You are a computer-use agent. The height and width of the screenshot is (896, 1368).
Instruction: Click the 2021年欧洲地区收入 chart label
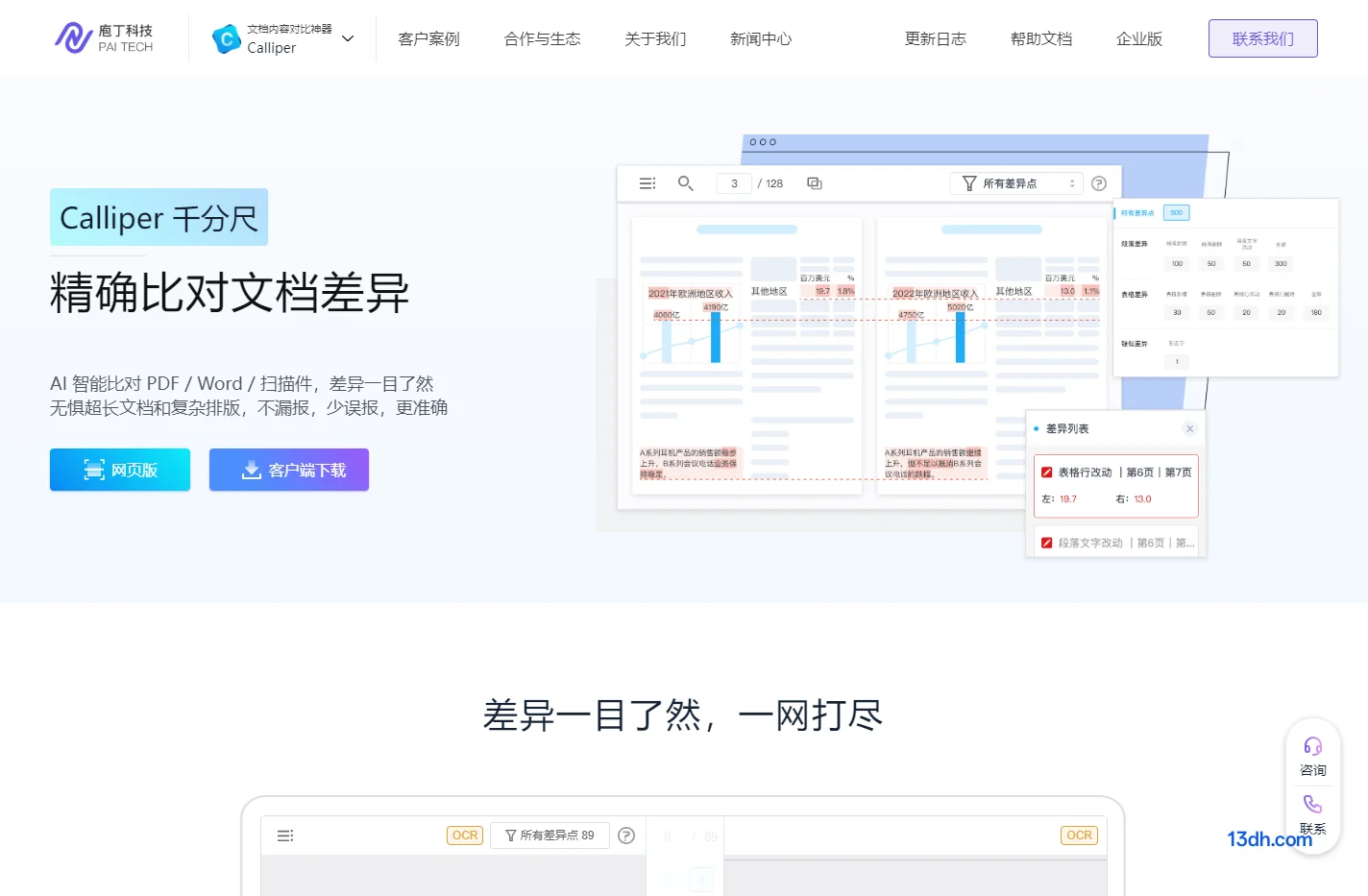tap(690, 293)
